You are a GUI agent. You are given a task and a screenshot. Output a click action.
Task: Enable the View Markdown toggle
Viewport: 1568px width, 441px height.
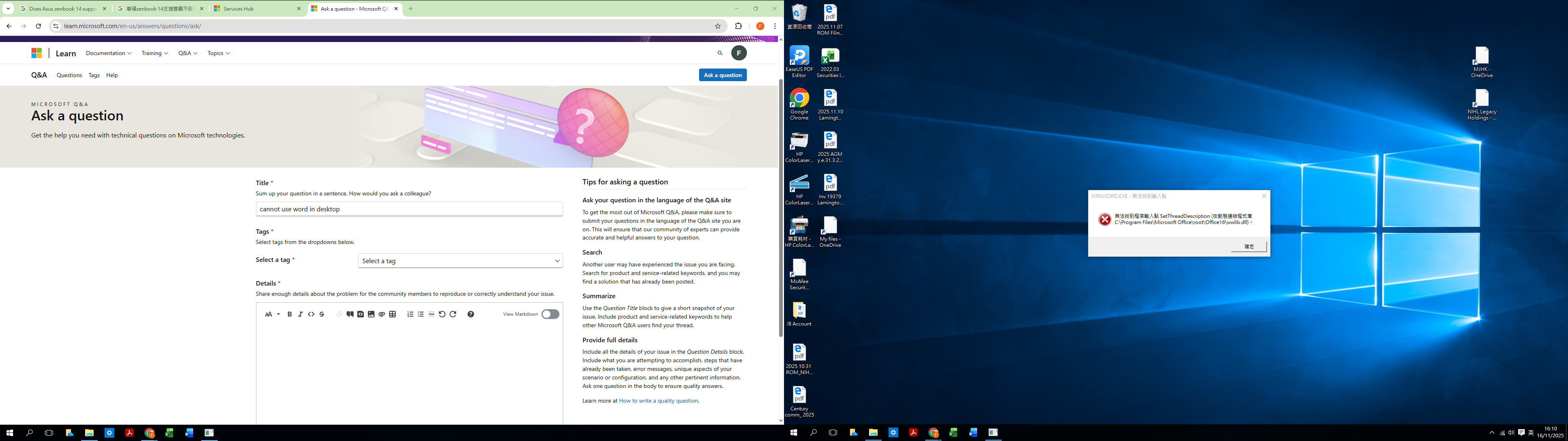(x=550, y=315)
